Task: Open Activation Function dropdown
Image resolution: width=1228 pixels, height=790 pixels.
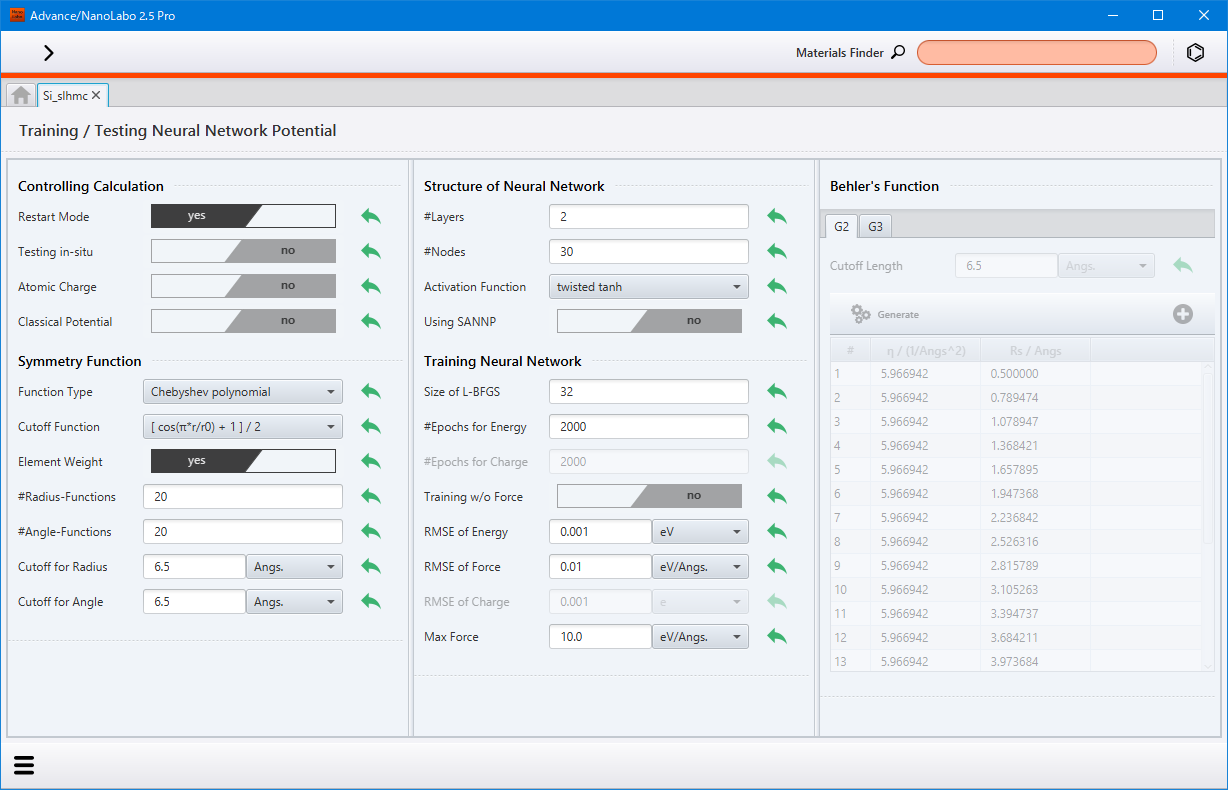Action: click(x=649, y=286)
